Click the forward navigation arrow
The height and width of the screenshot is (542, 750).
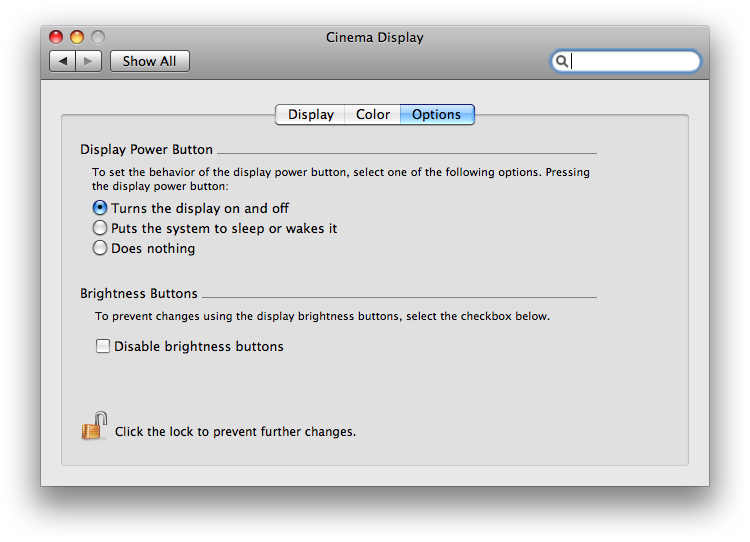tap(88, 61)
